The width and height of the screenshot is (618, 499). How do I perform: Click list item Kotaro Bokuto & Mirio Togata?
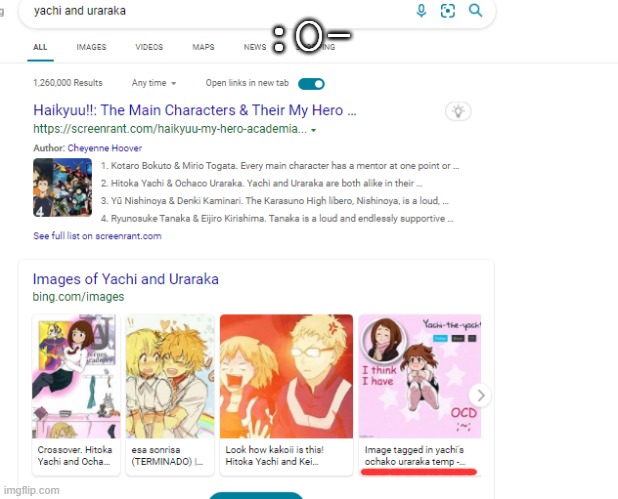[x=280, y=166]
